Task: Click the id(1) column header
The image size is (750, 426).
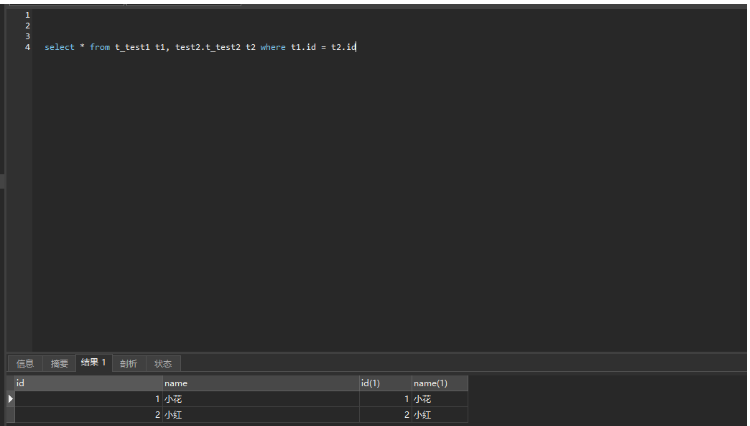Action: [x=386, y=383]
